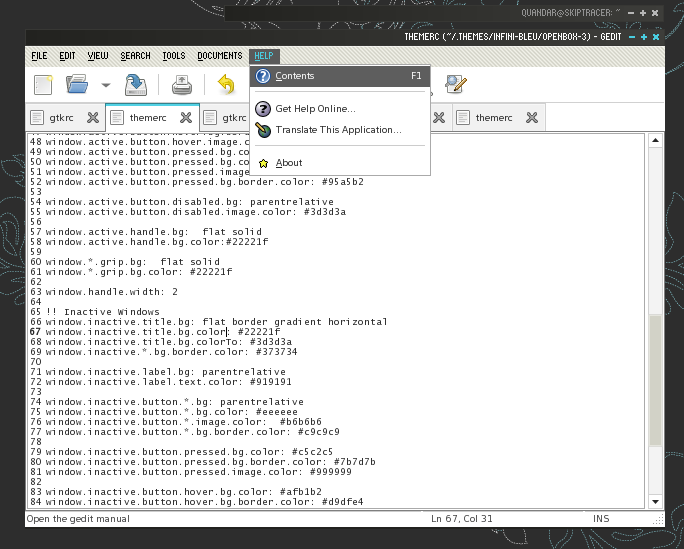Close the gtkrc tab left of active themerc
Screen dimensions: 684x549
(93, 117)
